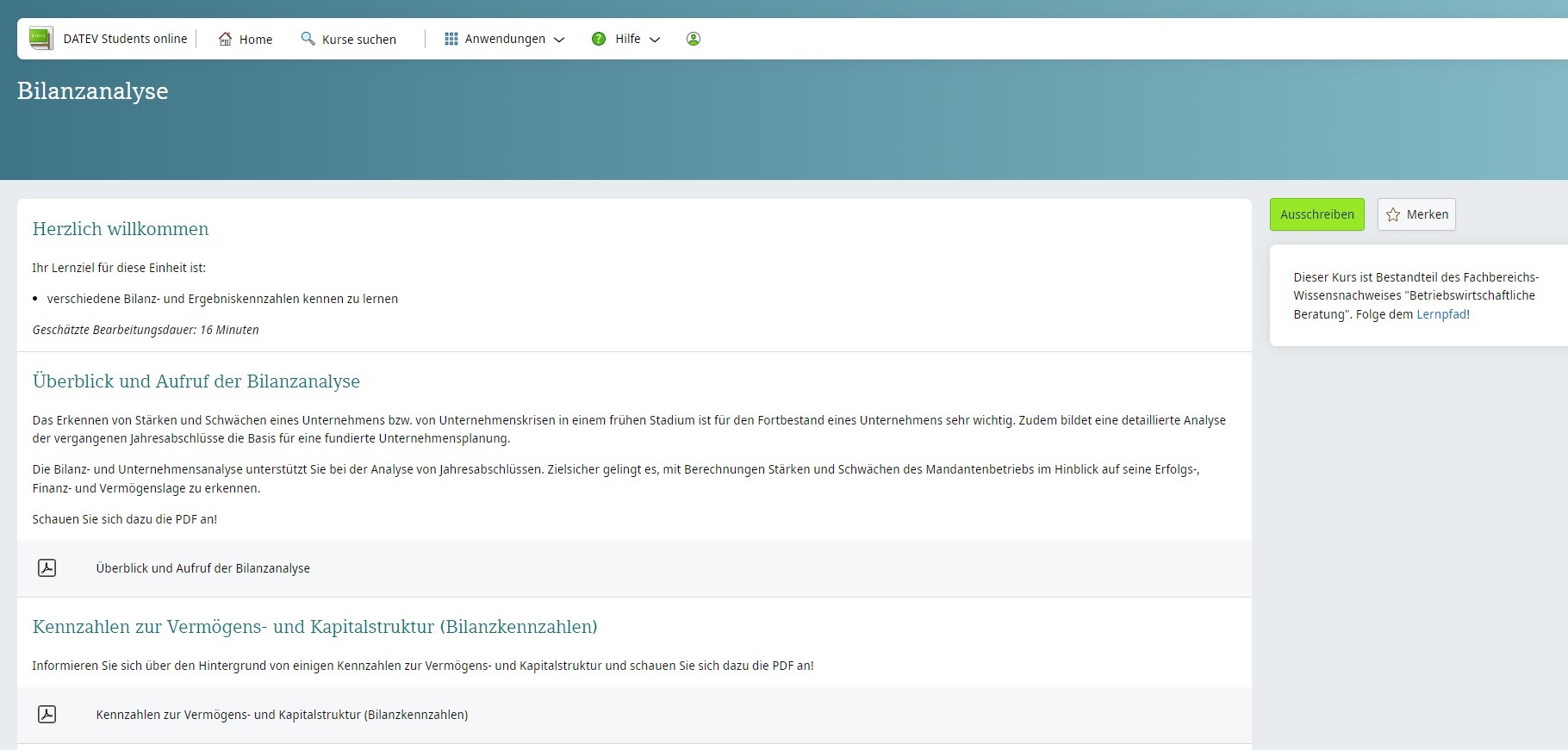
Task: Click the magnifier icon for Kurse suchen
Action: pos(308,39)
